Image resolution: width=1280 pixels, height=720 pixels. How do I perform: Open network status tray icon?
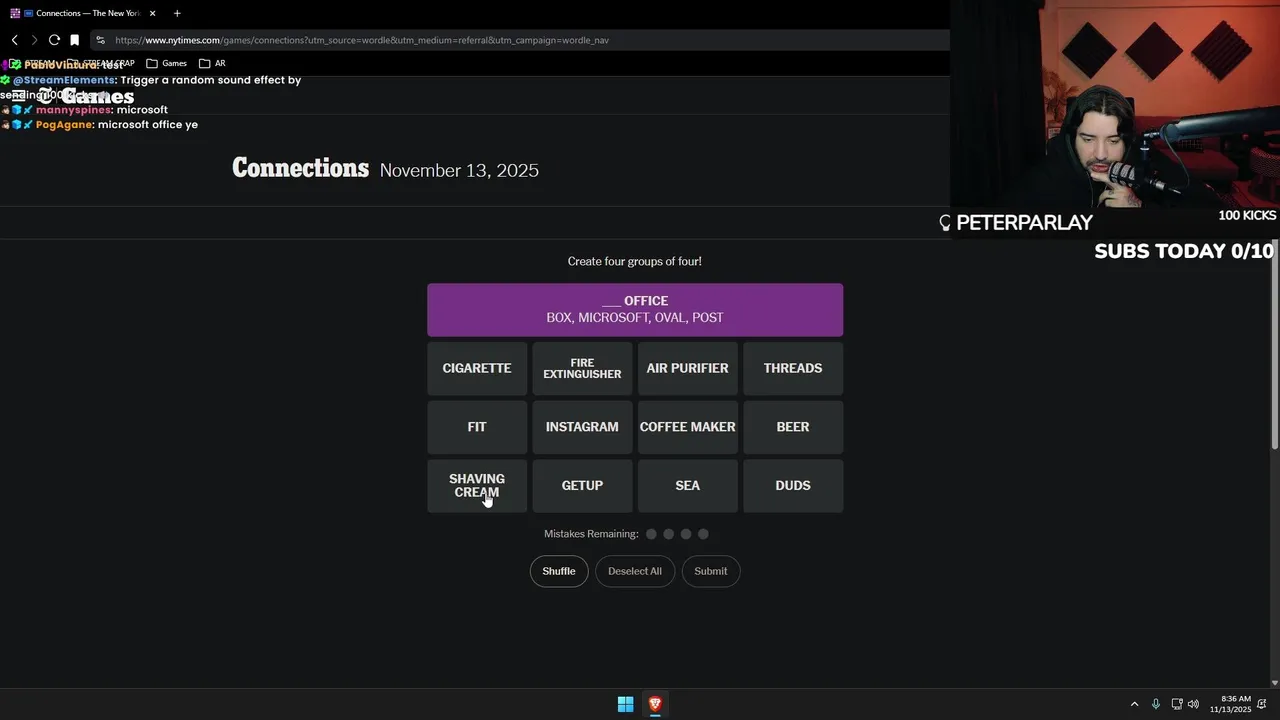[1177, 704]
